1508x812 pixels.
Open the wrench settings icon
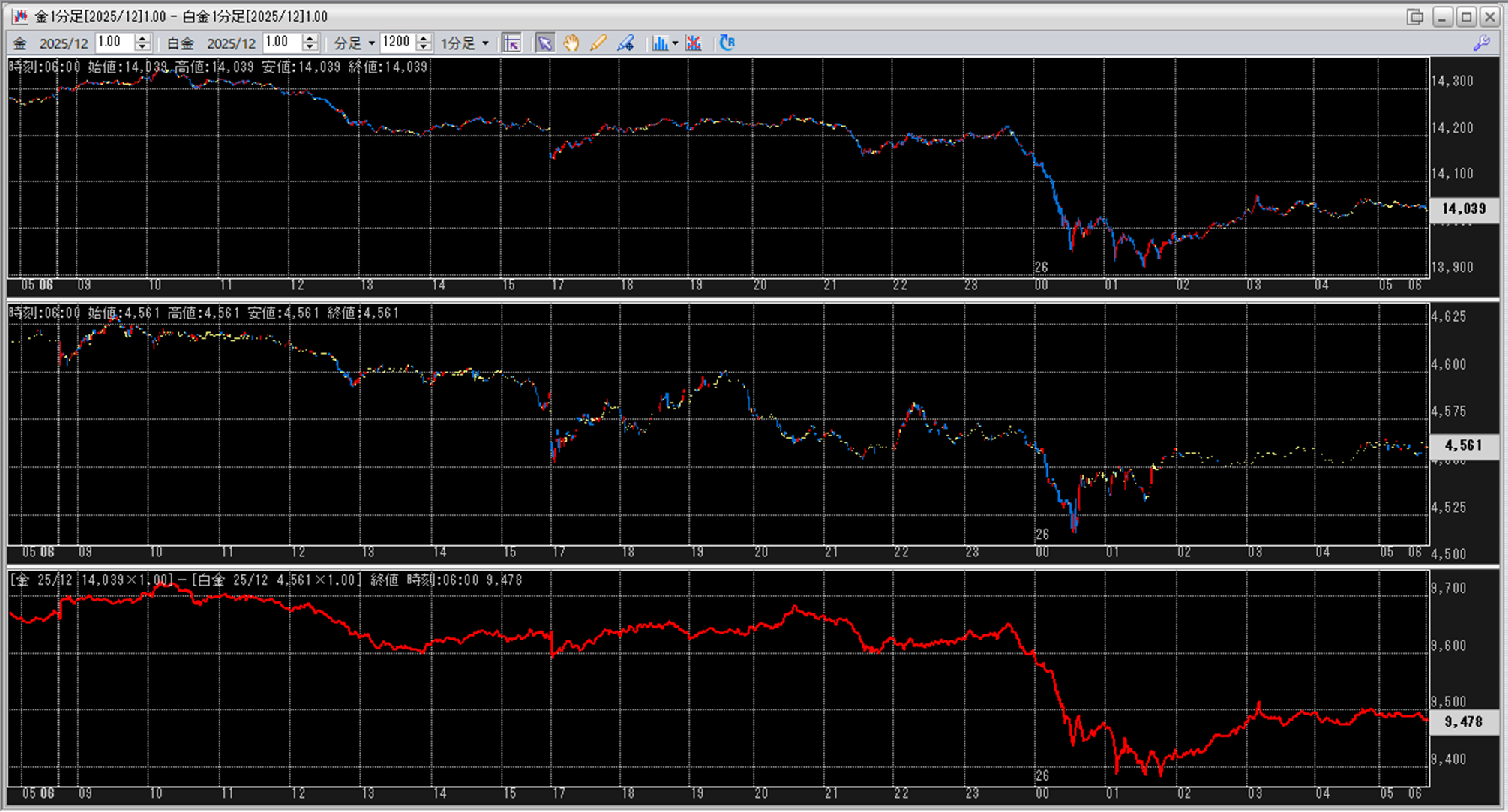(x=1482, y=43)
